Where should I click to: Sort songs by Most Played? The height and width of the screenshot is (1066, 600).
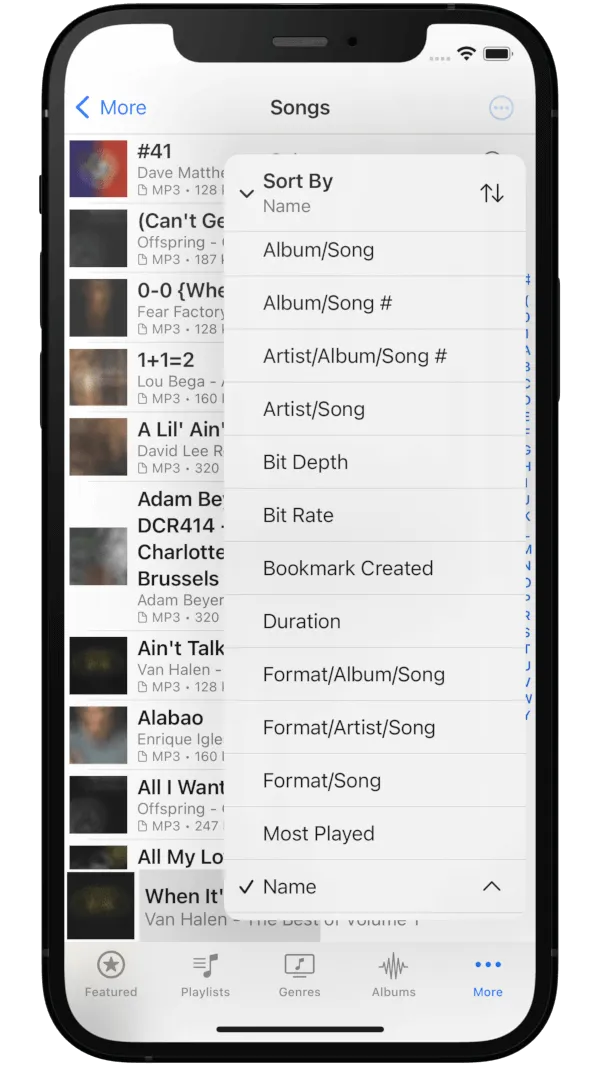click(x=374, y=833)
